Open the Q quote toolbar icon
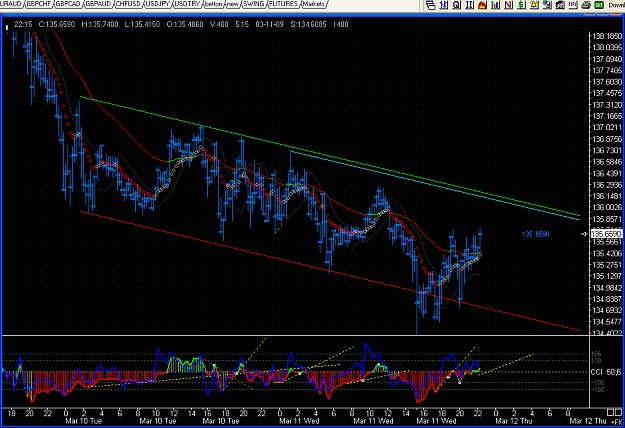The width and height of the screenshot is (625, 428). [x=457, y=5]
